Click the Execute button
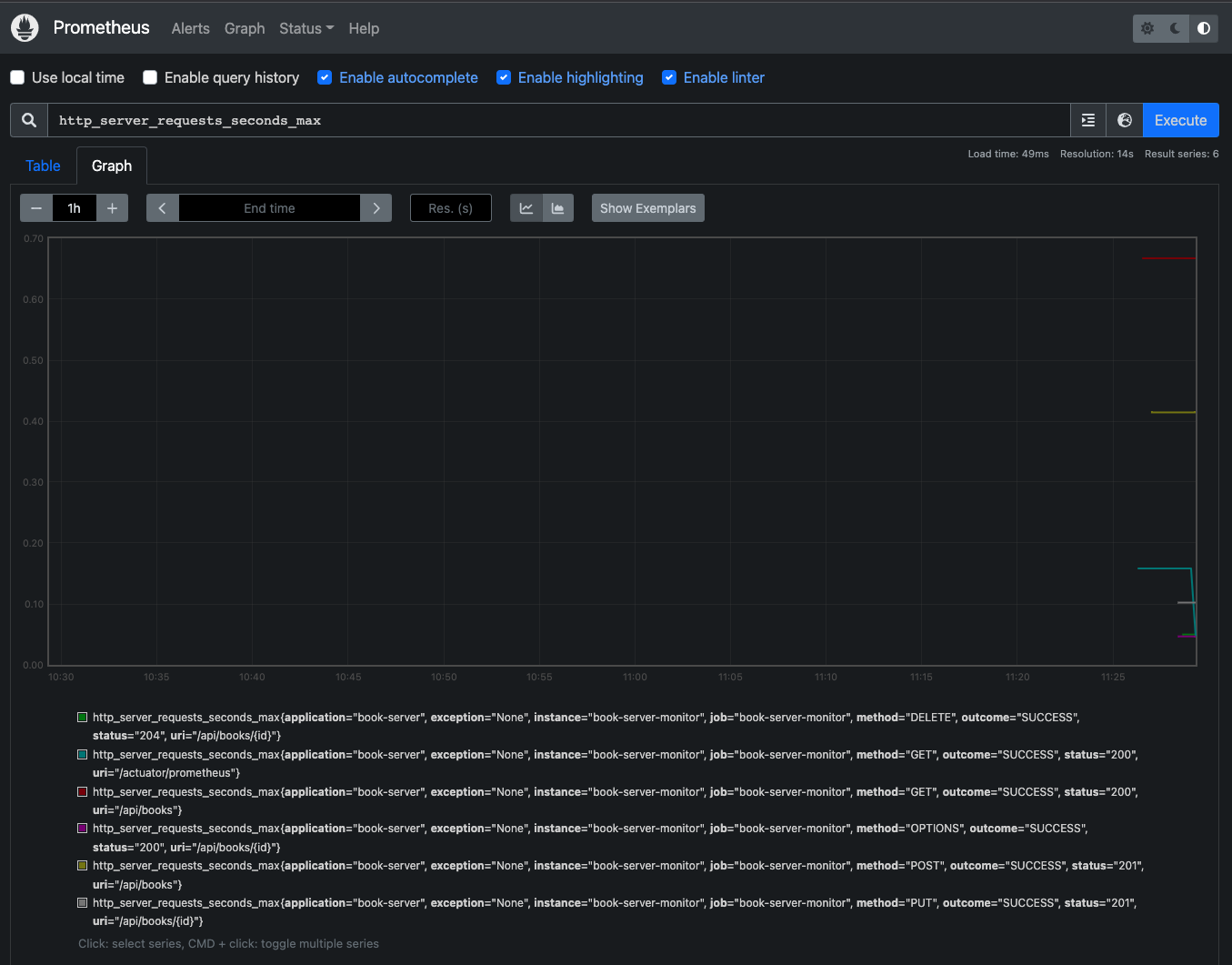 tap(1181, 120)
